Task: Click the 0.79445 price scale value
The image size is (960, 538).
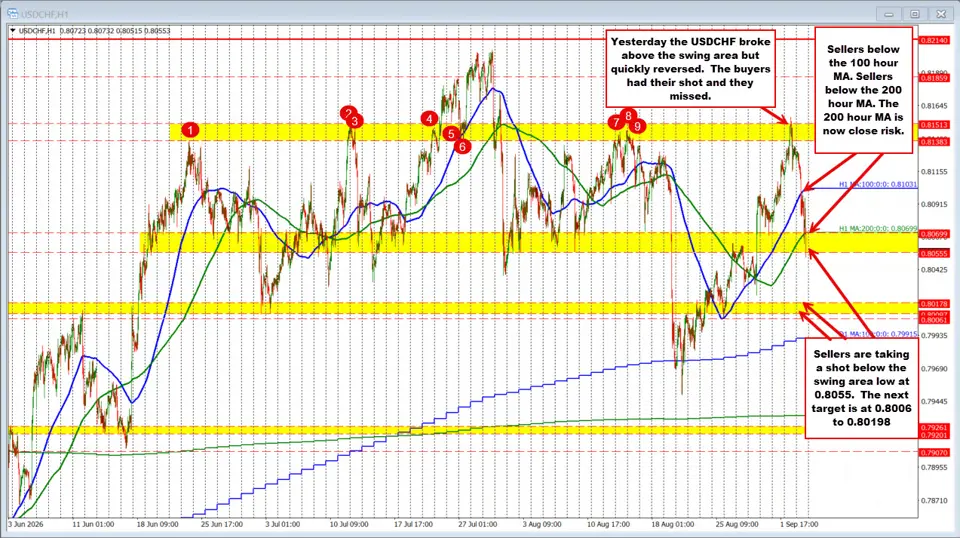Action: click(x=934, y=402)
